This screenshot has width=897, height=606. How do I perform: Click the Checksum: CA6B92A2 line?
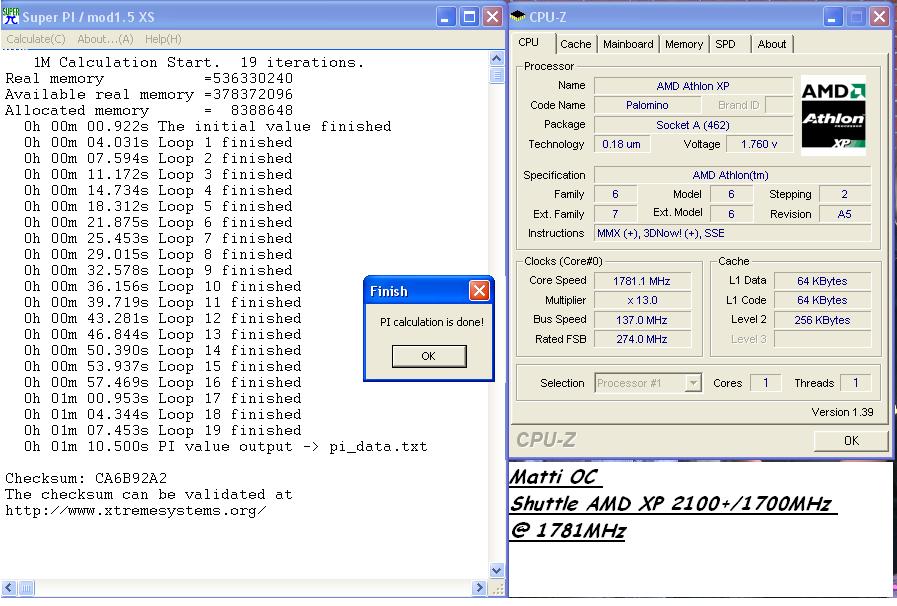pyautogui.click(x=86, y=478)
